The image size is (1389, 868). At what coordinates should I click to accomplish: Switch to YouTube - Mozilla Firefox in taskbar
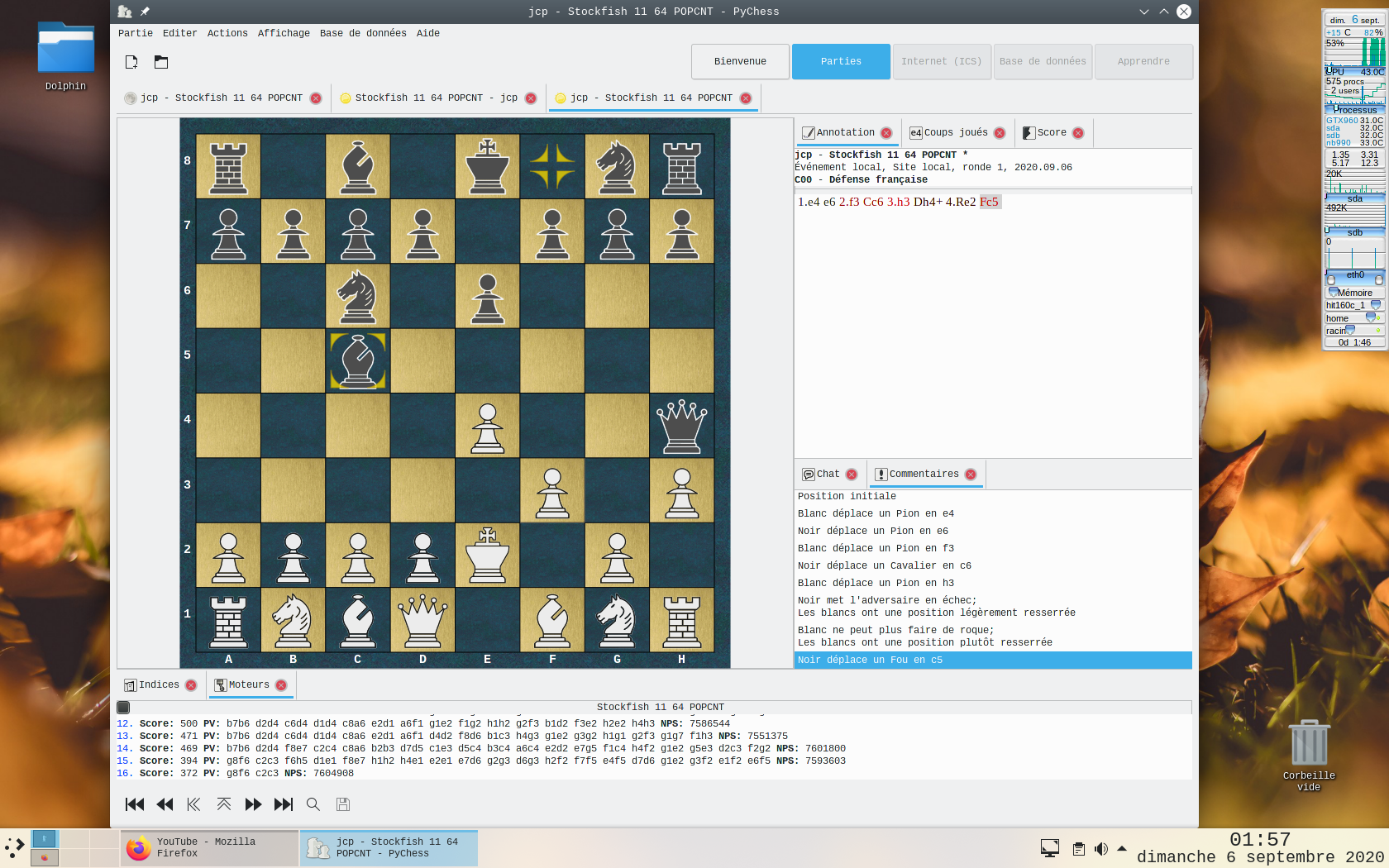coord(210,848)
